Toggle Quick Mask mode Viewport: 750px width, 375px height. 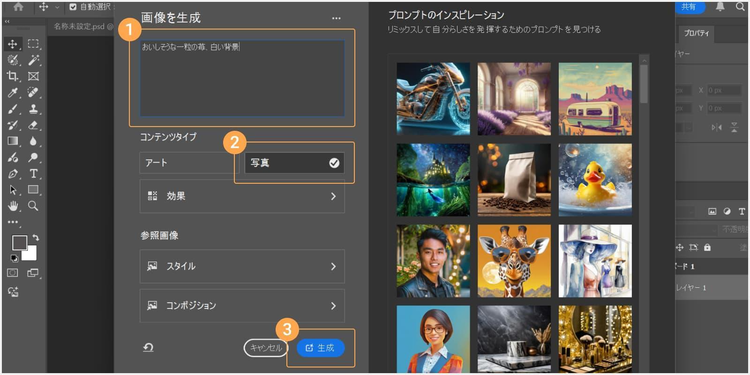pyautogui.click(x=13, y=273)
